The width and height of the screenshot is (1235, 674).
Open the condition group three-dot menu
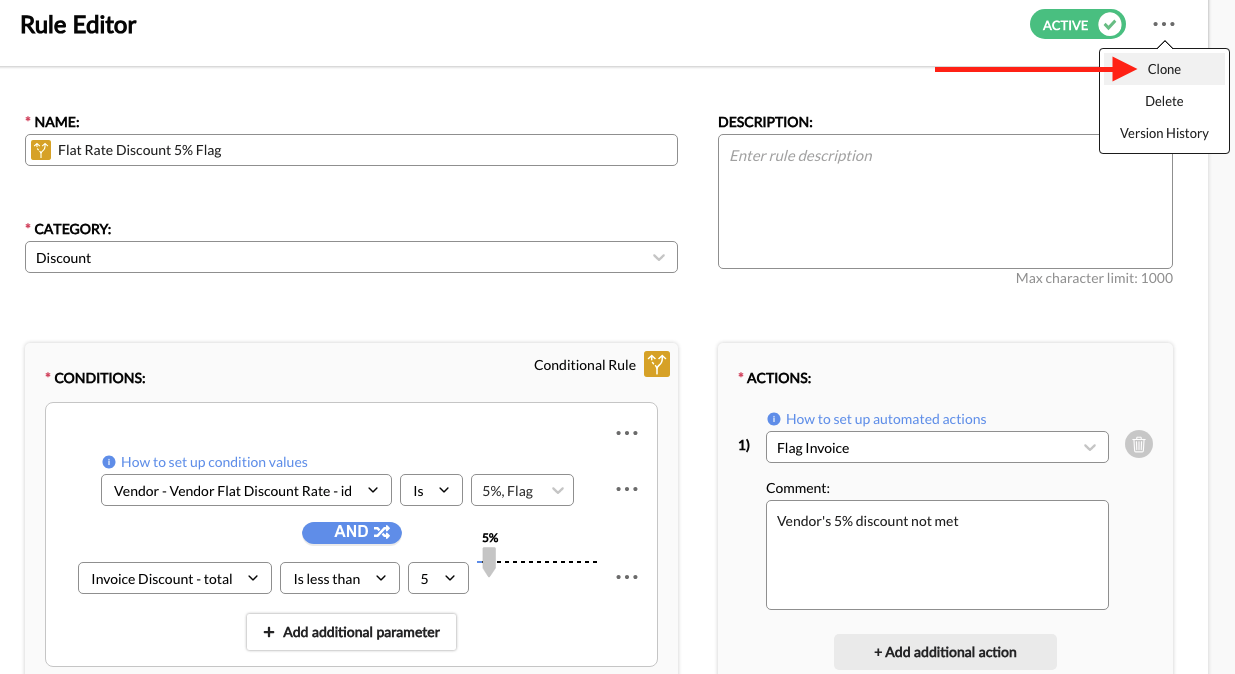point(627,434)
